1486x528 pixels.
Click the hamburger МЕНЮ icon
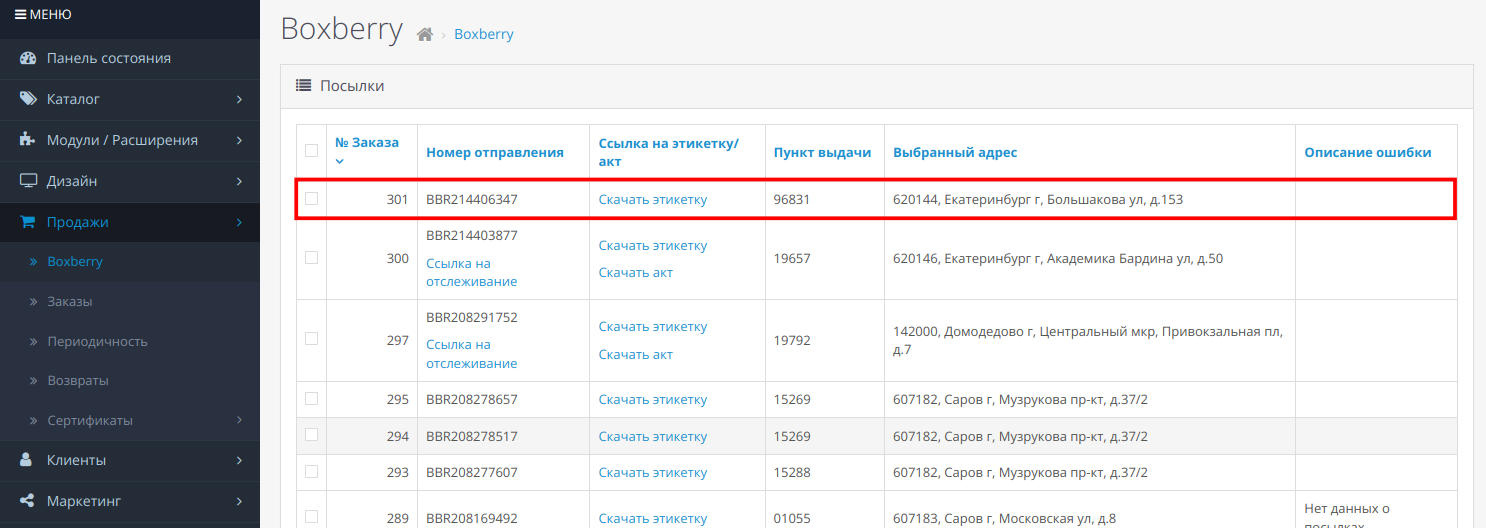point(20,15)
